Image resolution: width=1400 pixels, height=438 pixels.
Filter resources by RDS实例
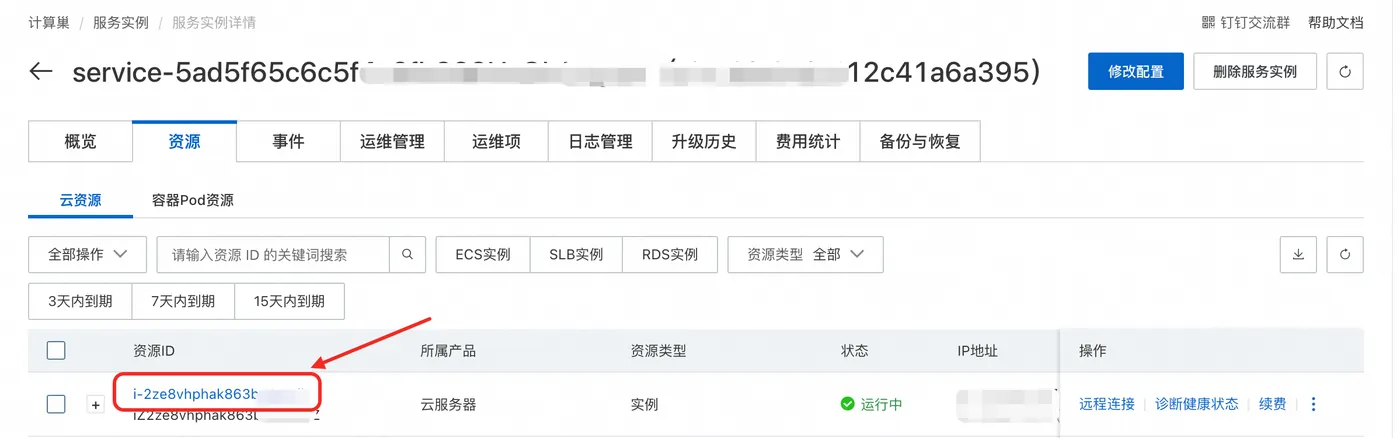669,255
